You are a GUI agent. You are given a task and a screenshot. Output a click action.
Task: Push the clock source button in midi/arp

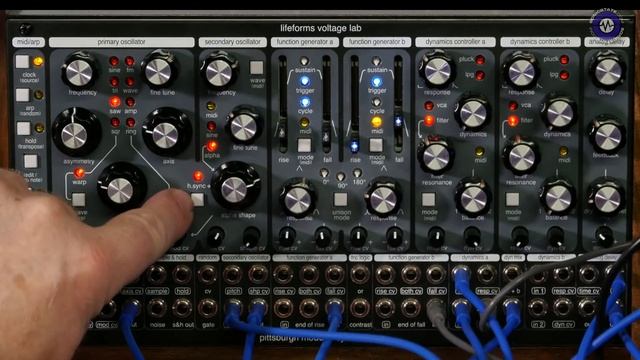pos(22,62)
